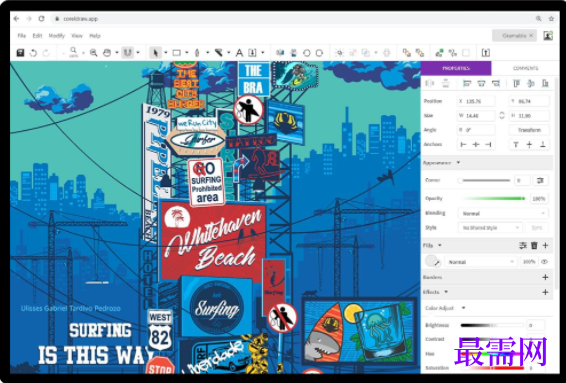566x383 pixels.
Task: Open the View menu
Action: click(x=77, y=35)
